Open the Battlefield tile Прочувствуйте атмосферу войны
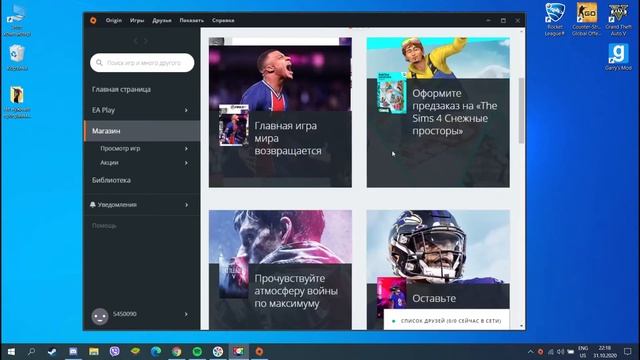 [x=280, y=269]
